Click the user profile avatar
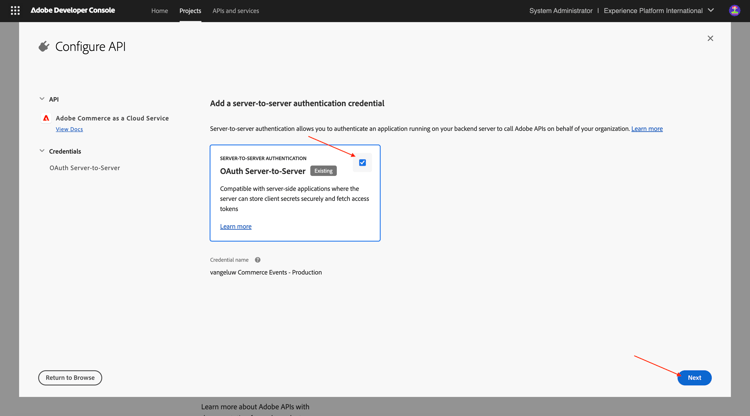The height and width of the screenshot is (416, 750). [734, 11]
